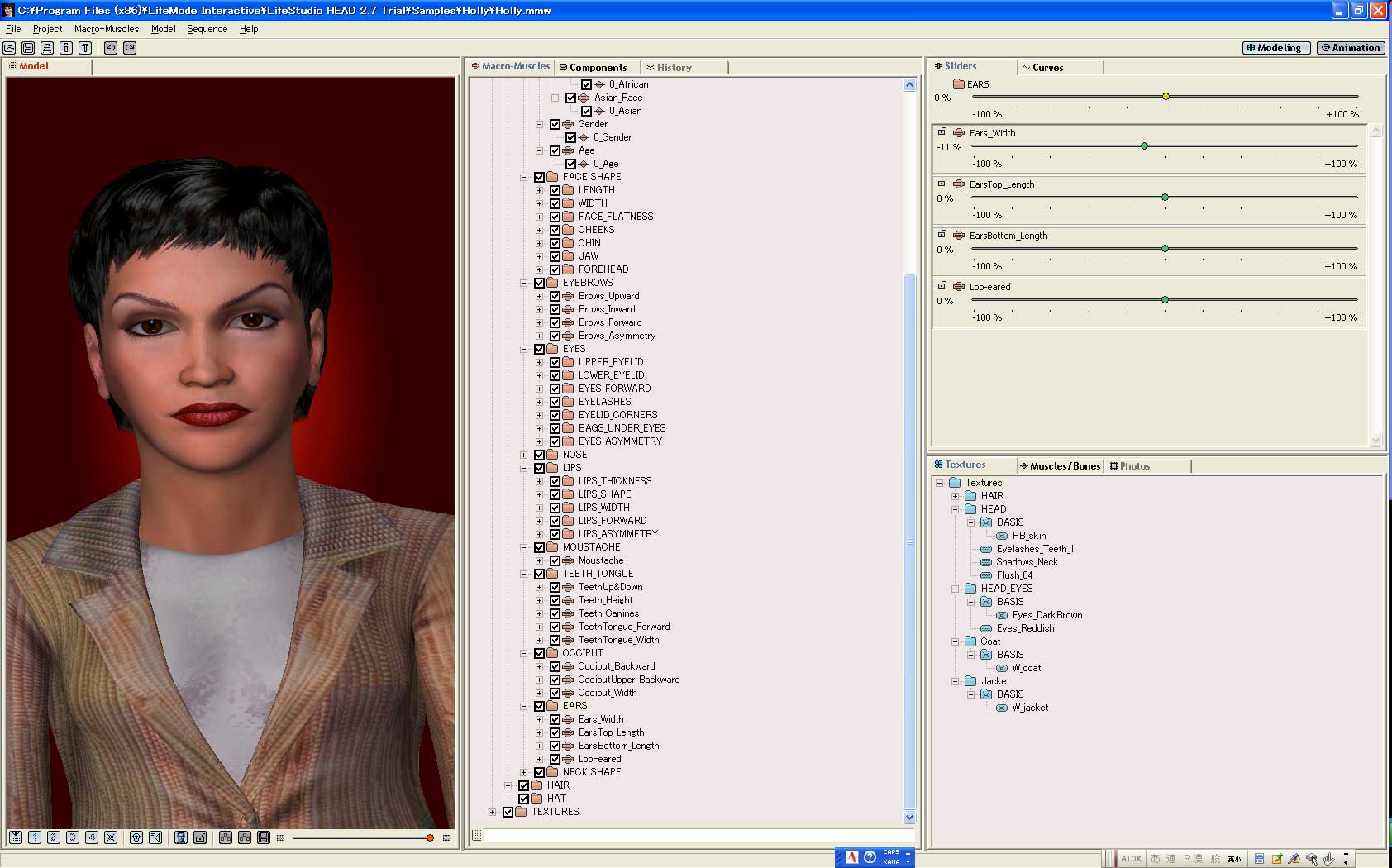This screenshot has width=1392, height=868.
Task: Switch to Animation mode
Action: (1351, 48)
